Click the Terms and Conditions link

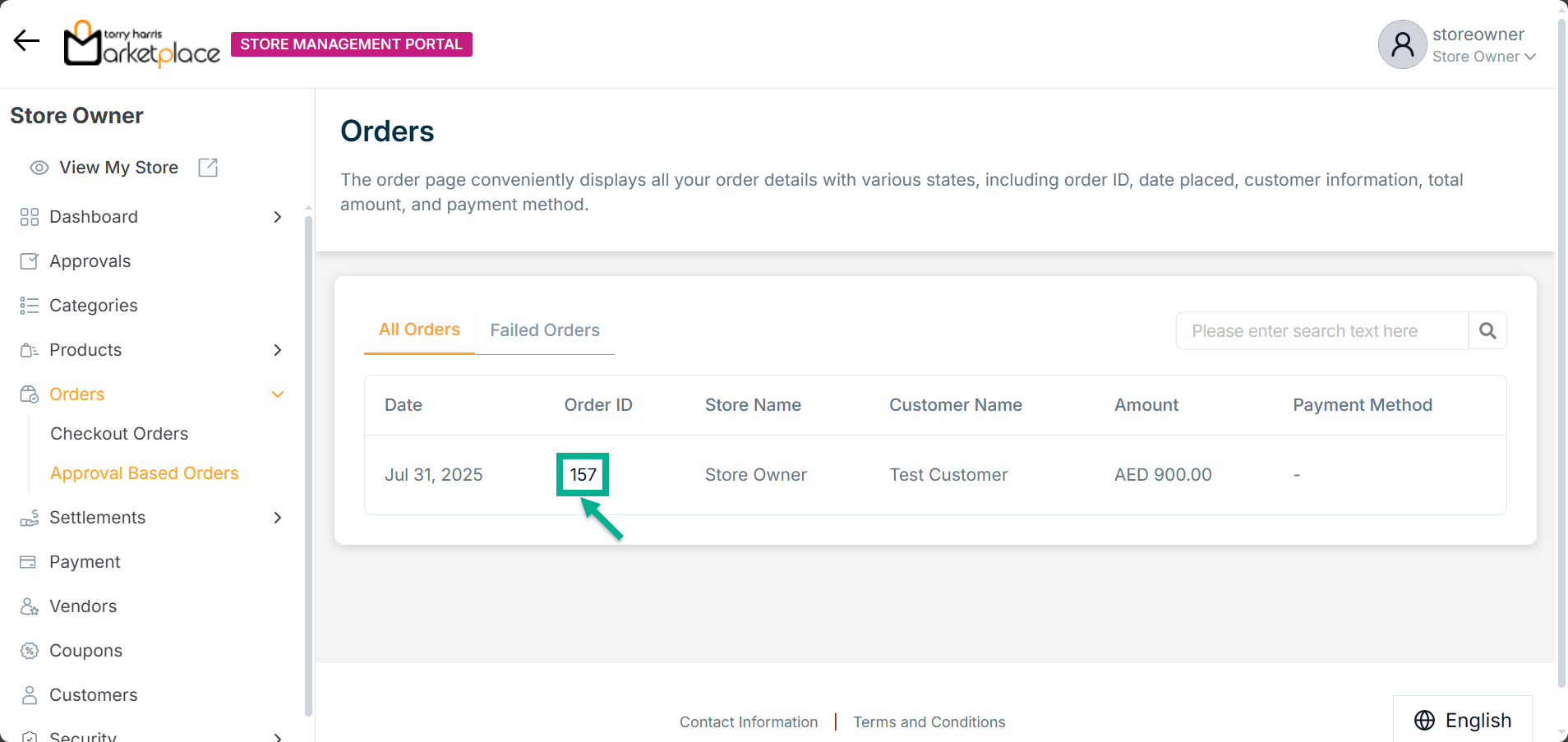(x=929, y=722)
